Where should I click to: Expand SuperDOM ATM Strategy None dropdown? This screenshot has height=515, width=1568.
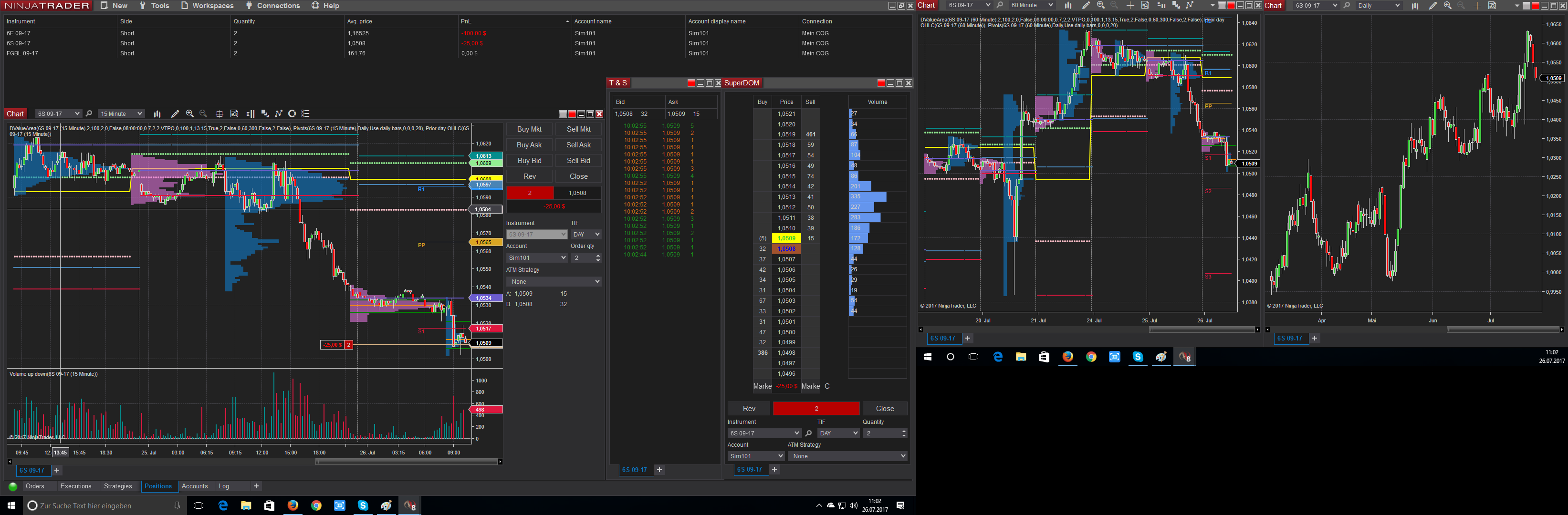[847, 456]
